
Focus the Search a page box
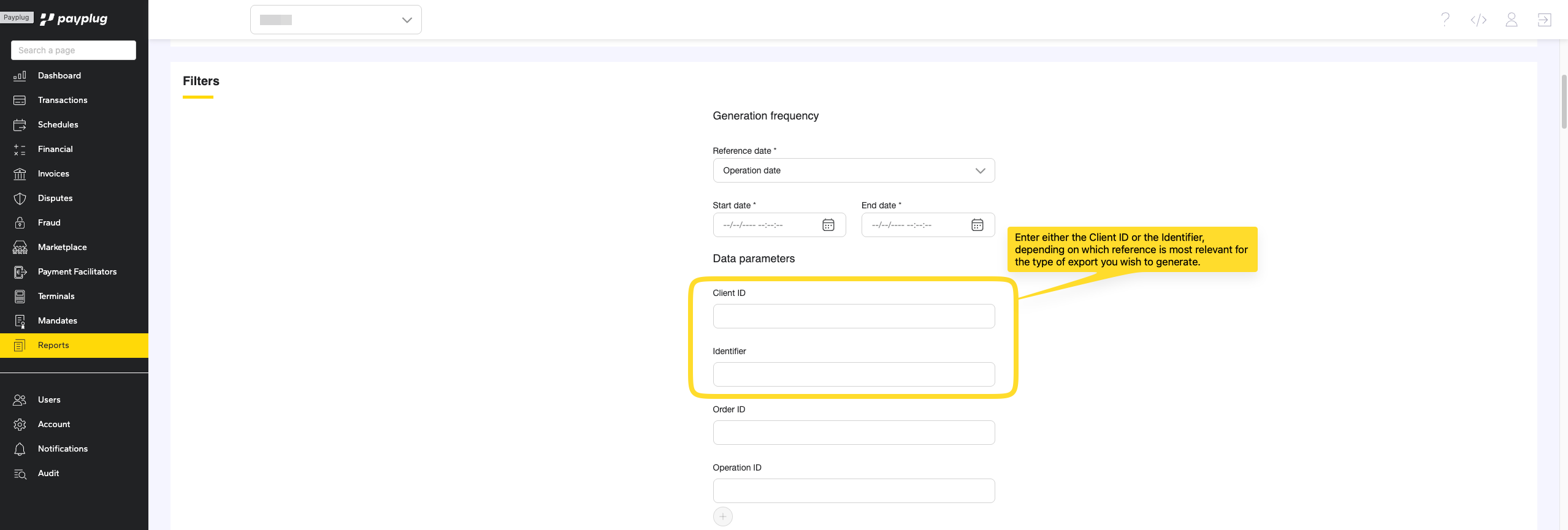(x=74, y=50)
